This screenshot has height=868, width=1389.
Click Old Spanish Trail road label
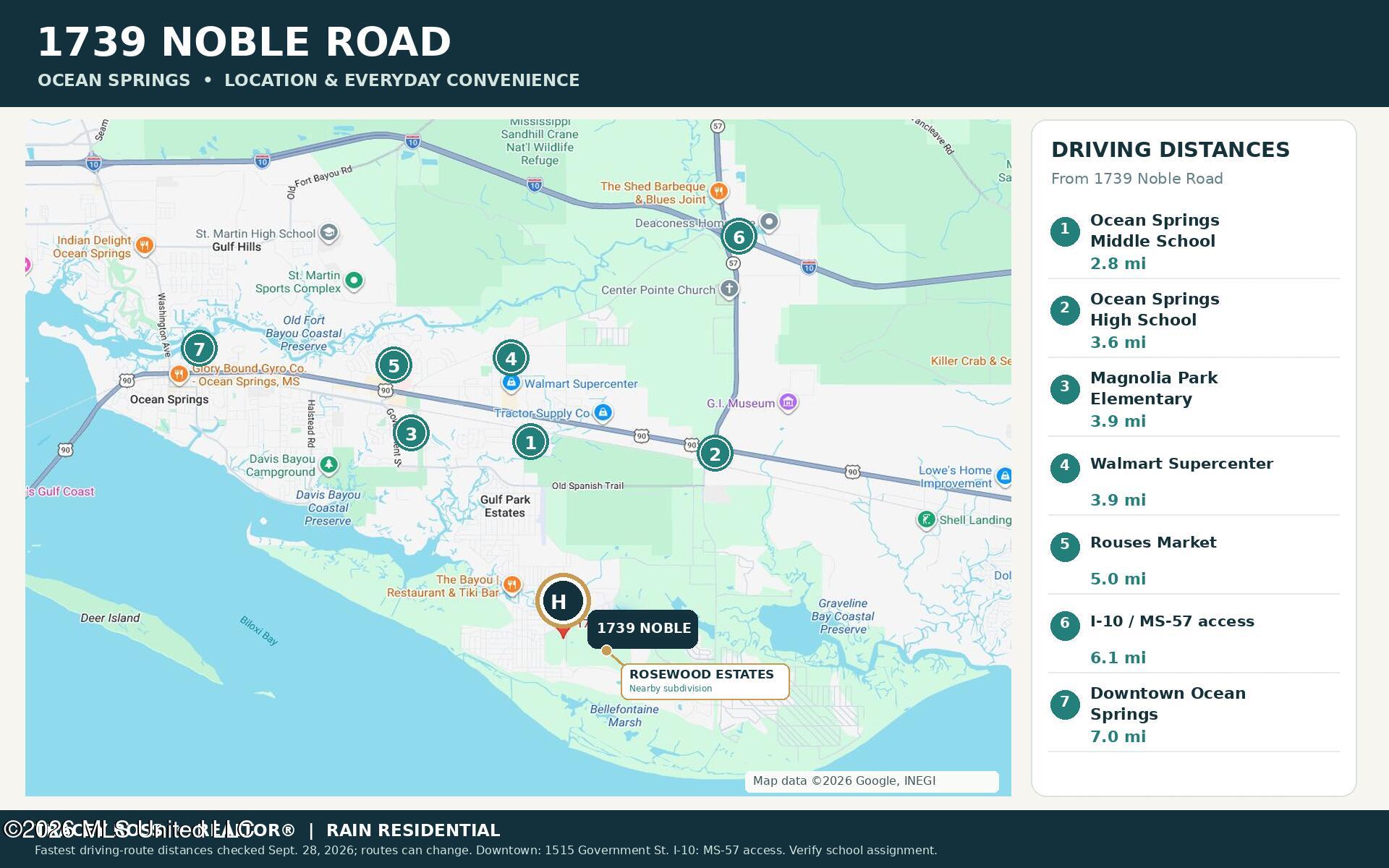point(587,486)
